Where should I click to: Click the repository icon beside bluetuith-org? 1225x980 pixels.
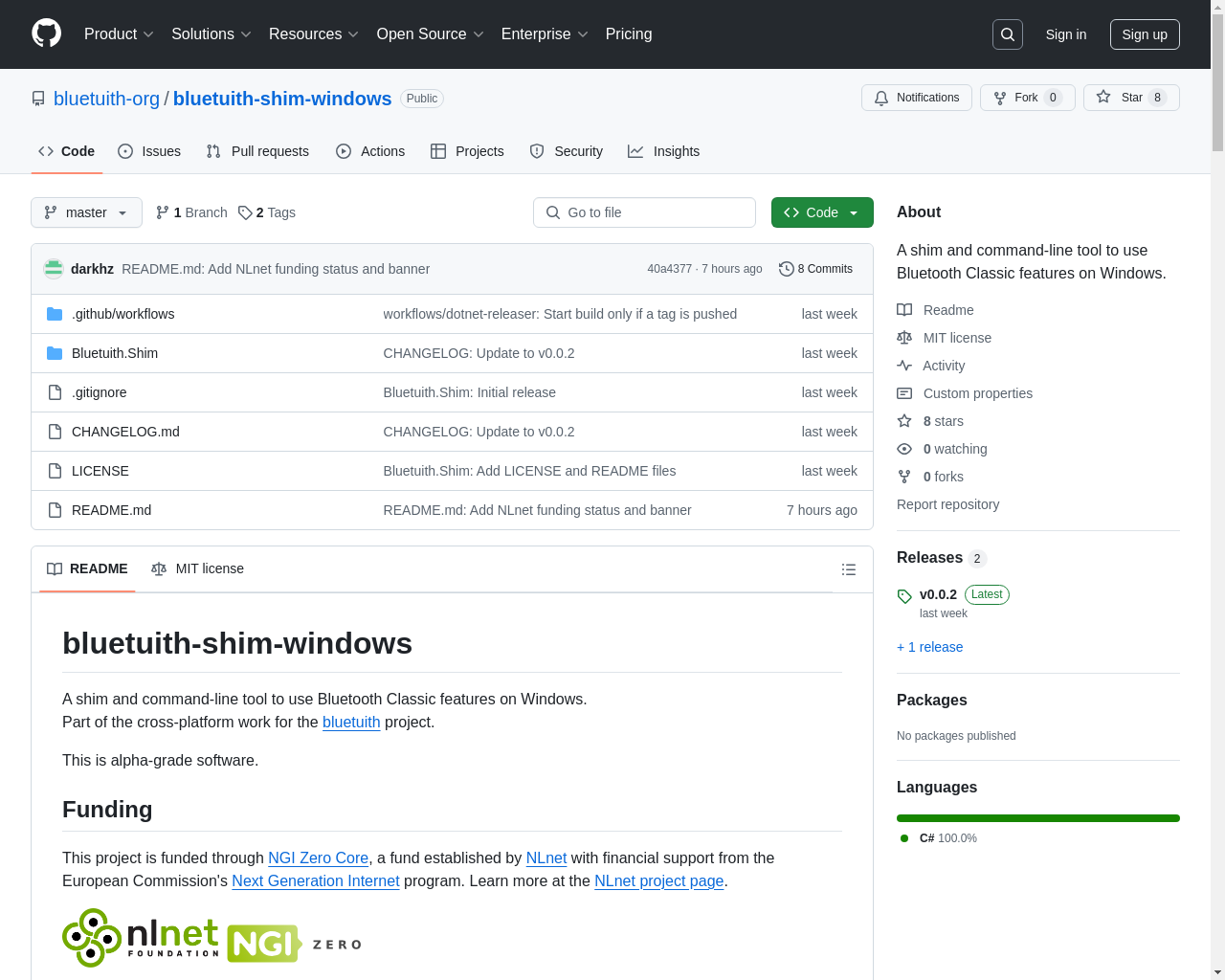coord(38,99)
